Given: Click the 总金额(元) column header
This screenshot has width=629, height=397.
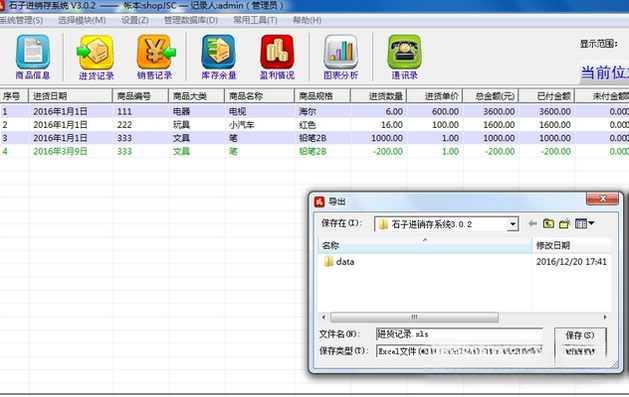Looking at the screenshot, I should [491, 96].
